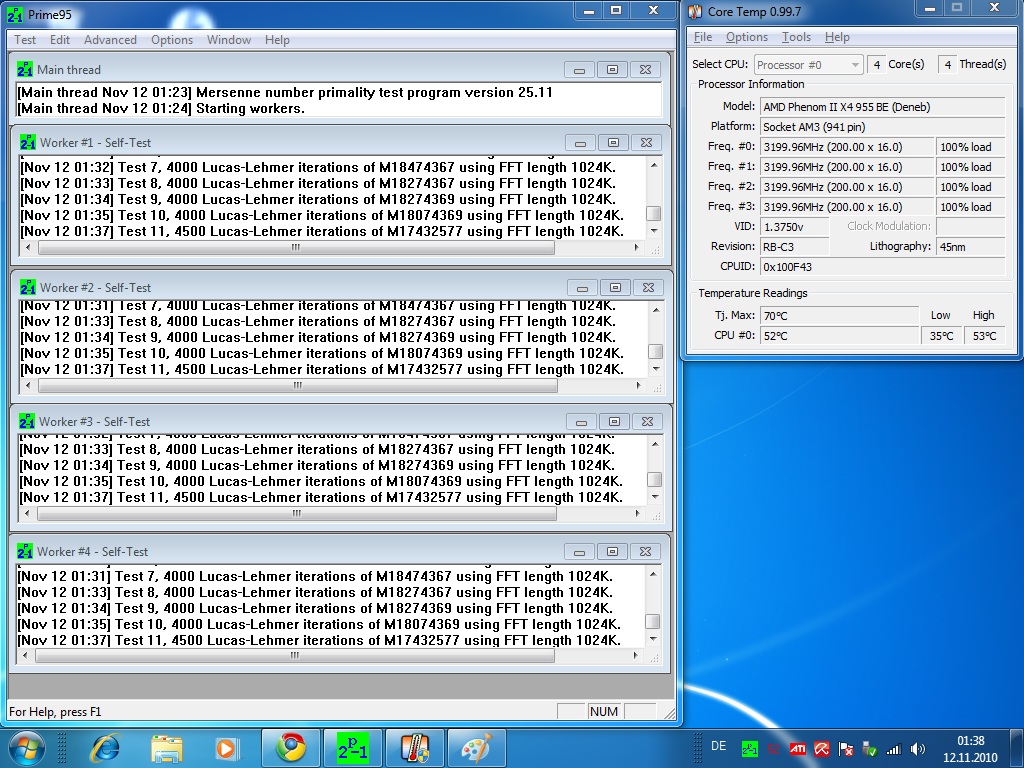Viewport: 1024px width, 768px height.
Task: Close the Worker #3 child window
Action: 647,422
